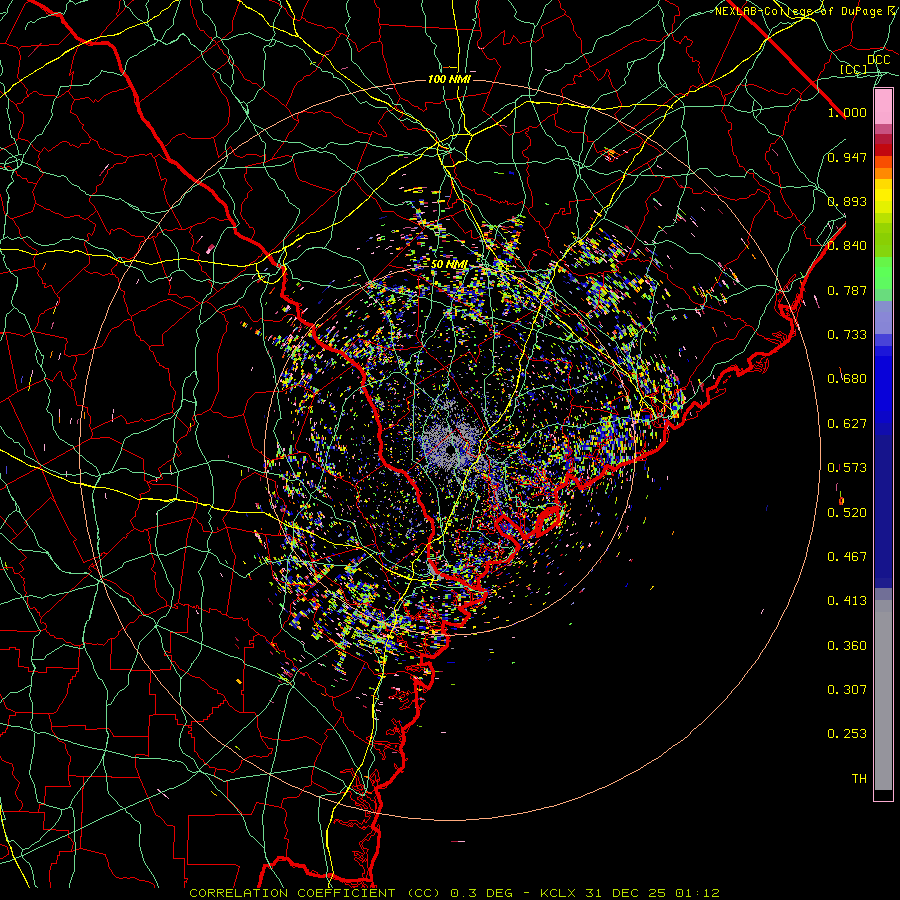Click the 0.520 scale value
Screen dimensions: 900x900
tap(847, 512)
